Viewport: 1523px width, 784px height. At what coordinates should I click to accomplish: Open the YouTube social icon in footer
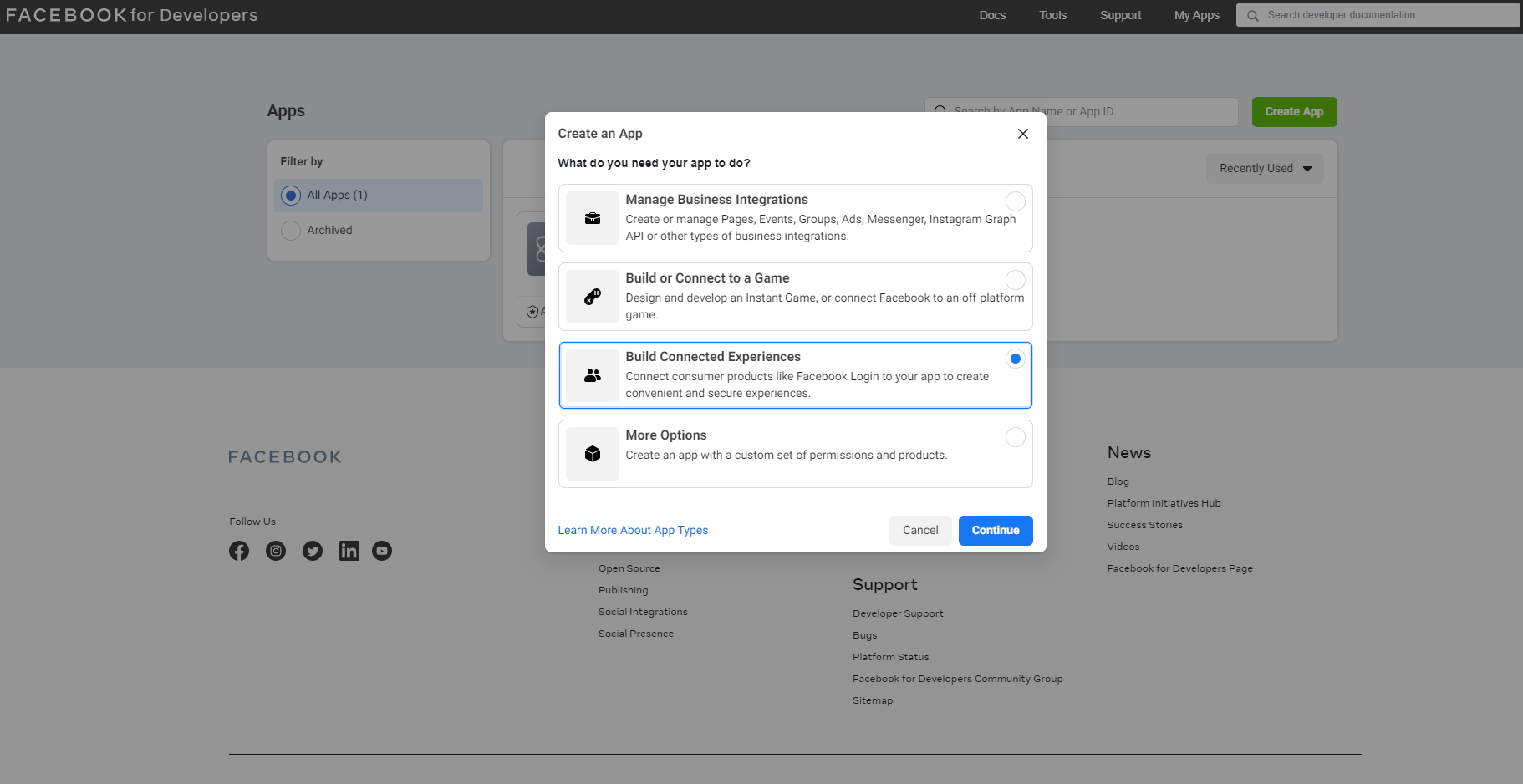pos(382,551)
